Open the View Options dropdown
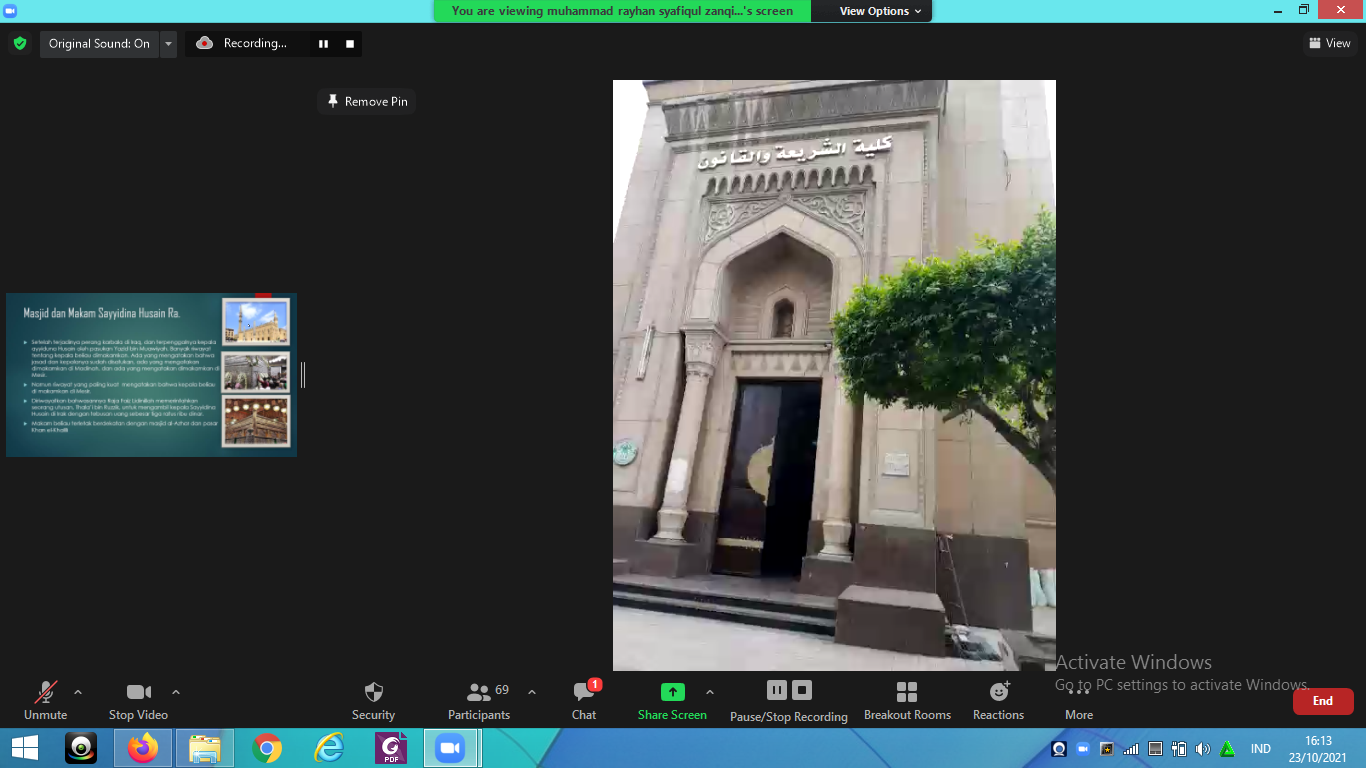This screenshot has height=768, width=1366. tap(873, 11)
